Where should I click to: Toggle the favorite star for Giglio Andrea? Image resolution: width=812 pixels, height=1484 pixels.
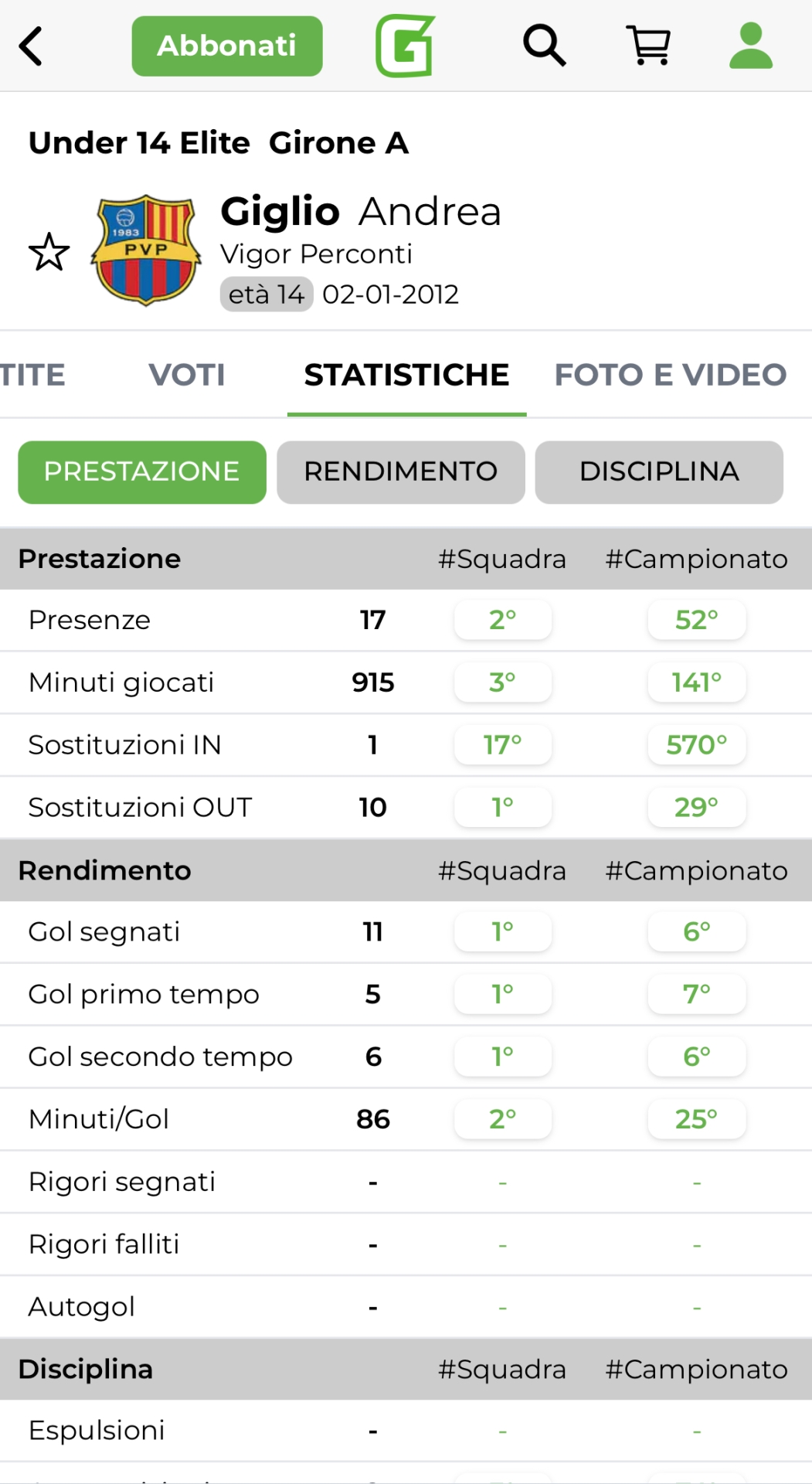(49, 252)
